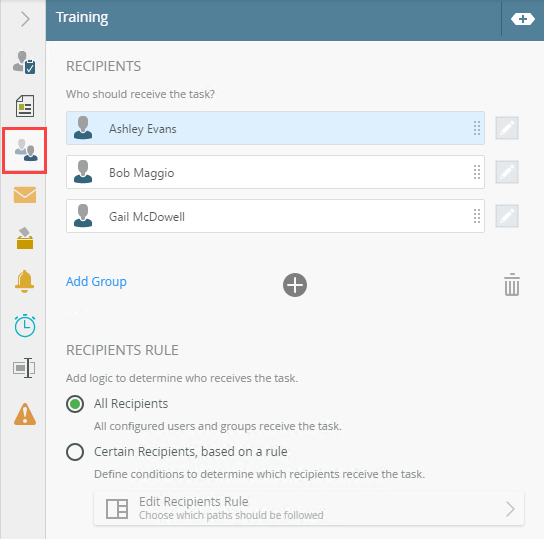Click drag handle on Bob Maggio row

(x=477, y=172)
